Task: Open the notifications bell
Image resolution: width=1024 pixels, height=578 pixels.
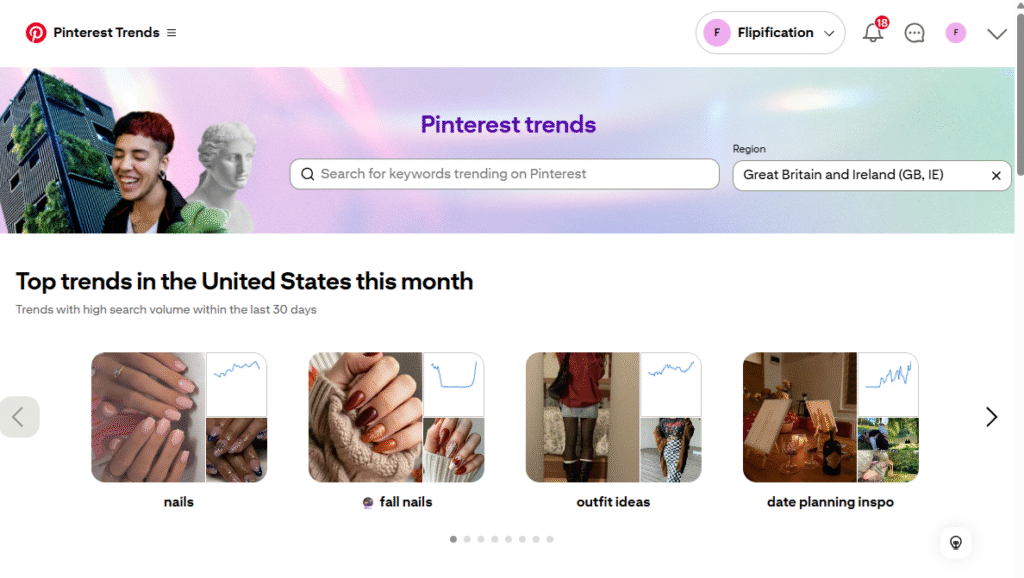Action: tap(873, 33)
